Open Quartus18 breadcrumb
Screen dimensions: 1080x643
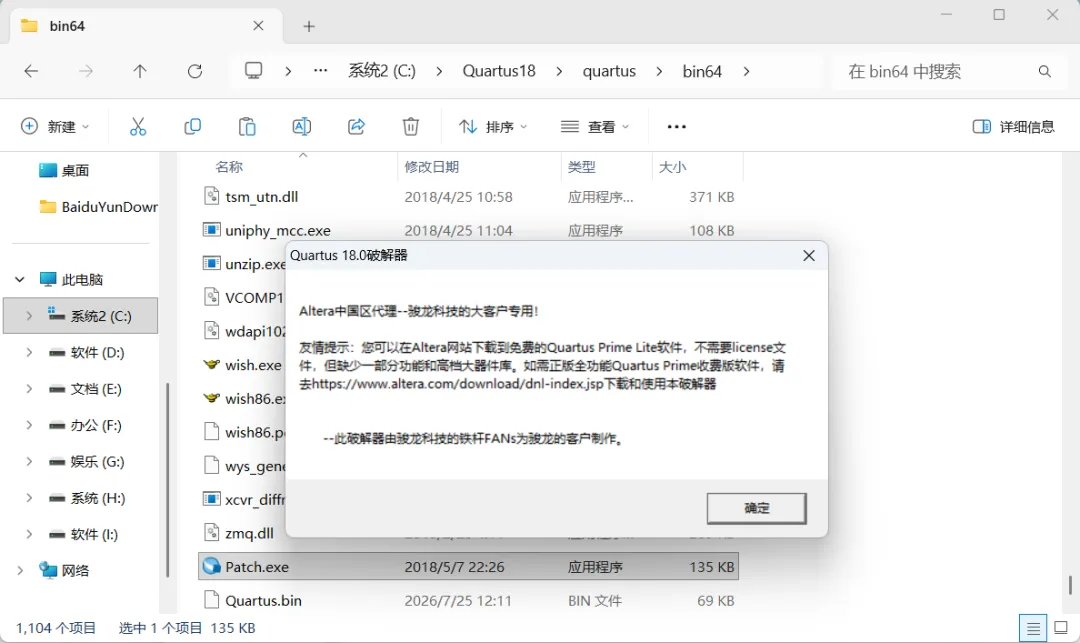click(499, 71)
